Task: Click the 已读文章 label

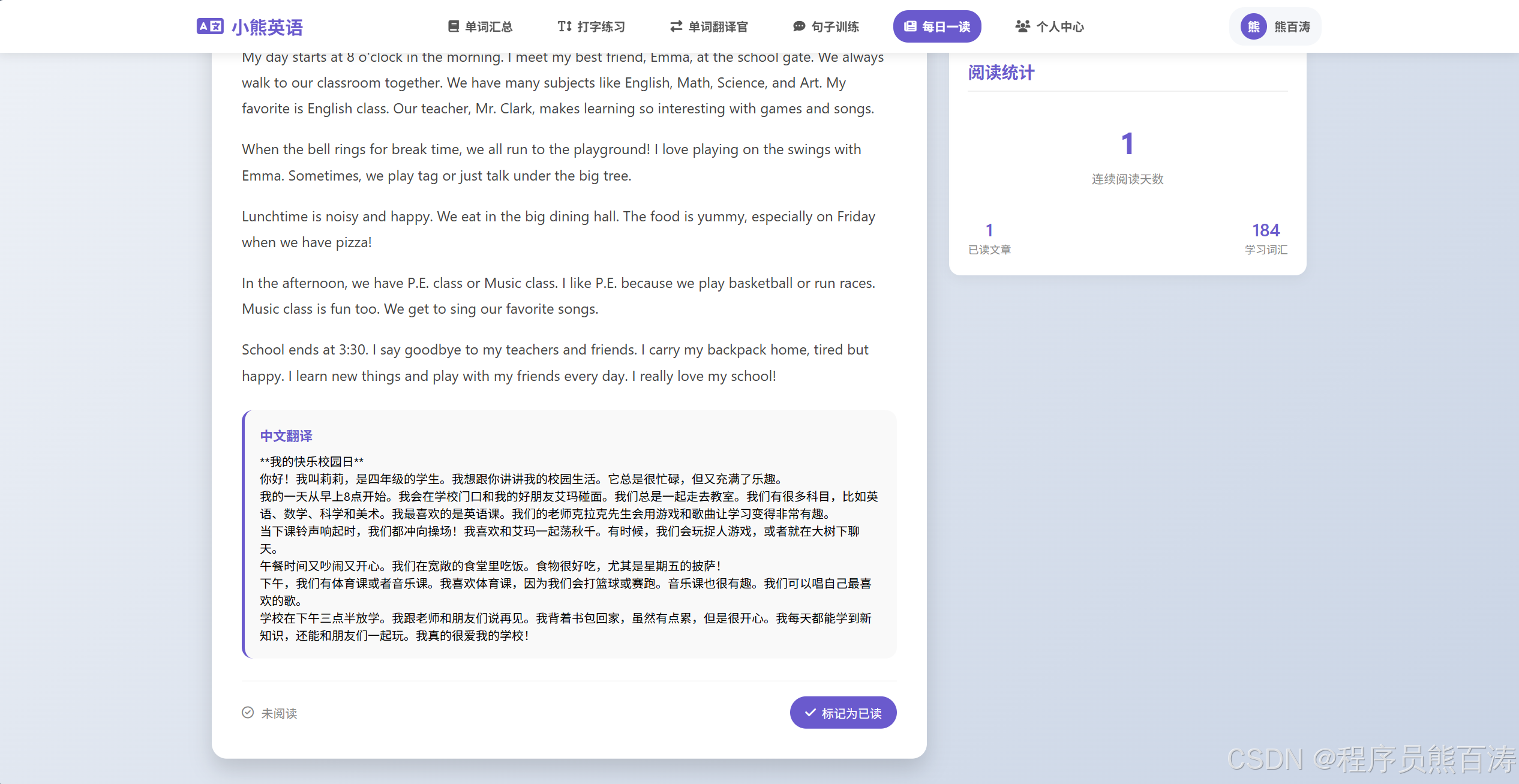Action: tap(989, 250)
